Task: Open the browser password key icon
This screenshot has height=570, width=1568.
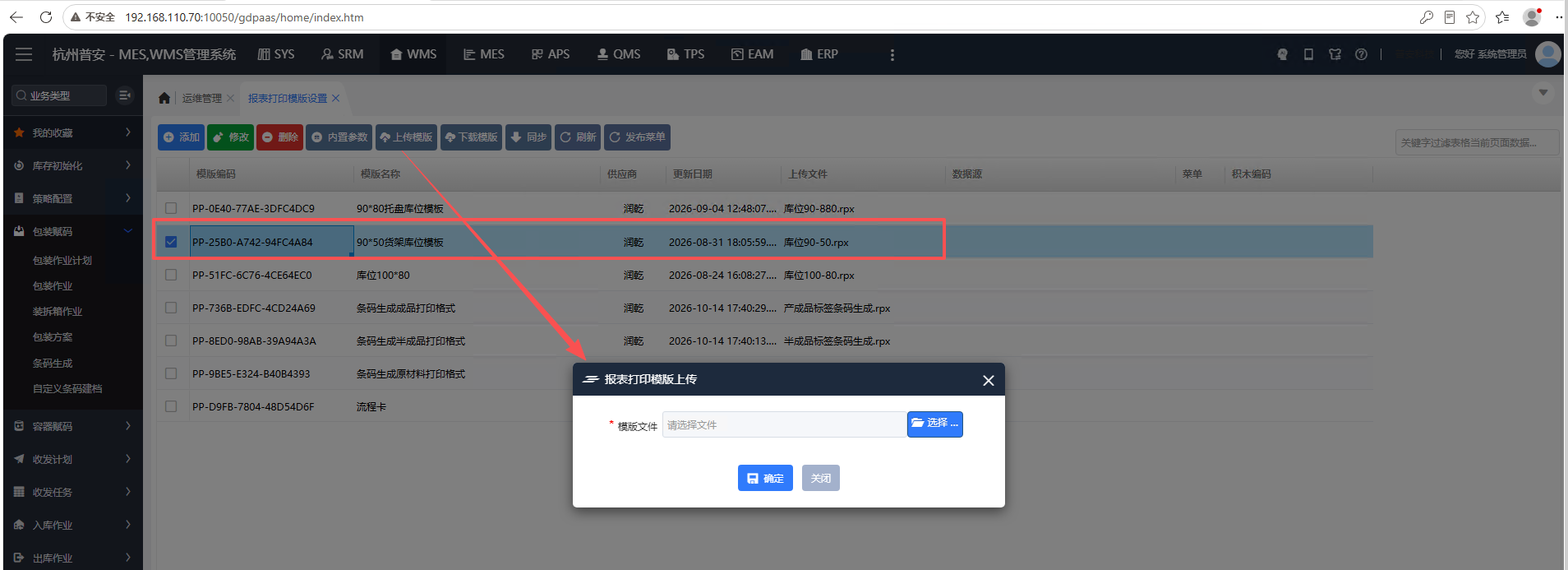Action: click(1427, 17)
